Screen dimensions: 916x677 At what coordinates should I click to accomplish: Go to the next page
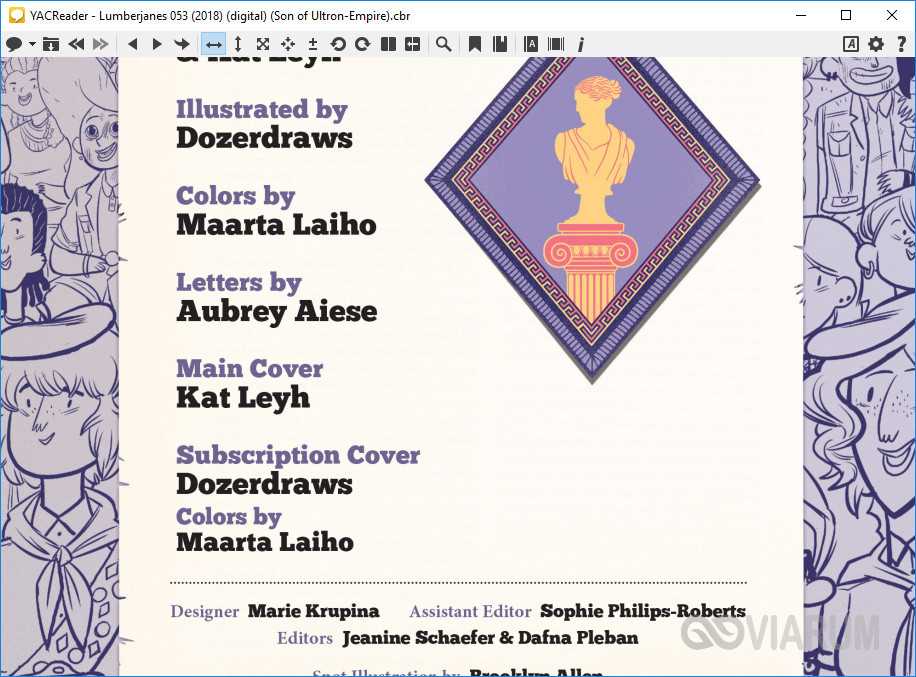click(x=157, y=44)
